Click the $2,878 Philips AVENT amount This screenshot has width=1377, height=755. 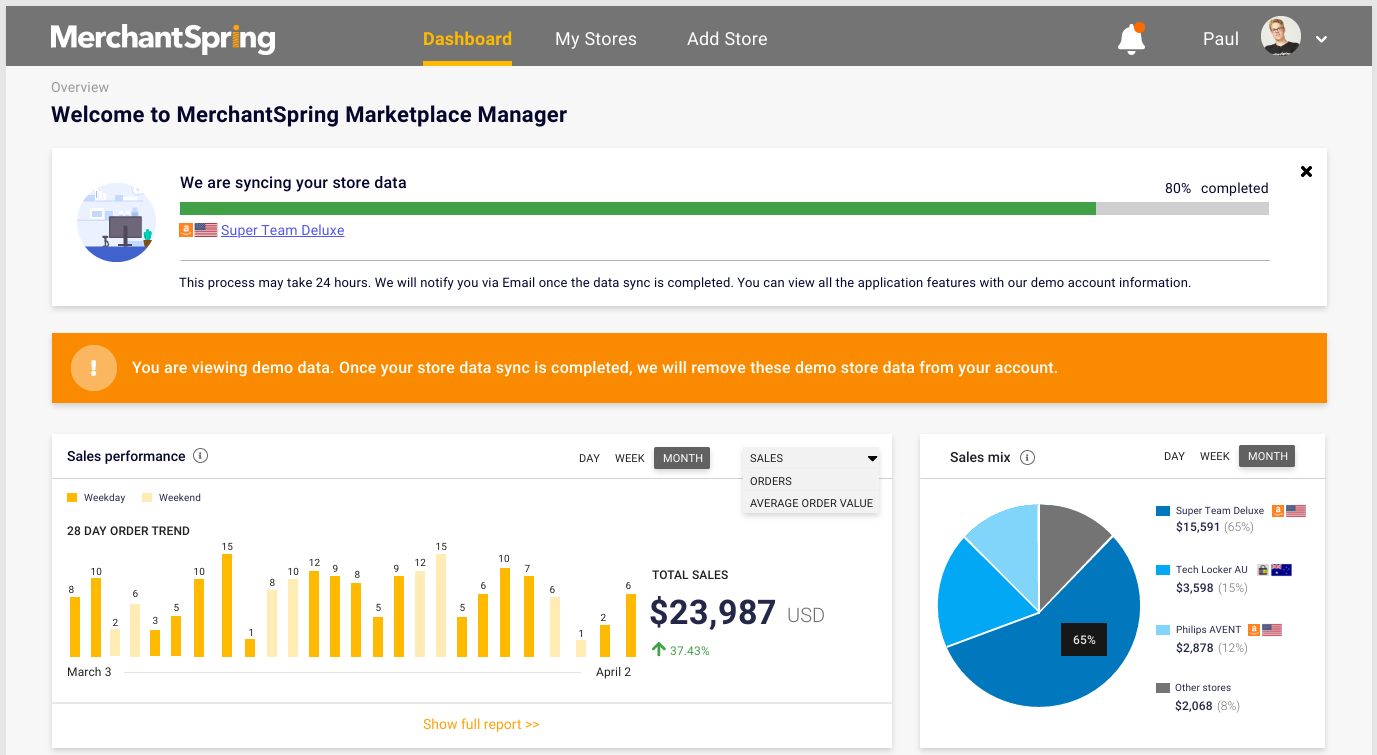[1194, 647]
